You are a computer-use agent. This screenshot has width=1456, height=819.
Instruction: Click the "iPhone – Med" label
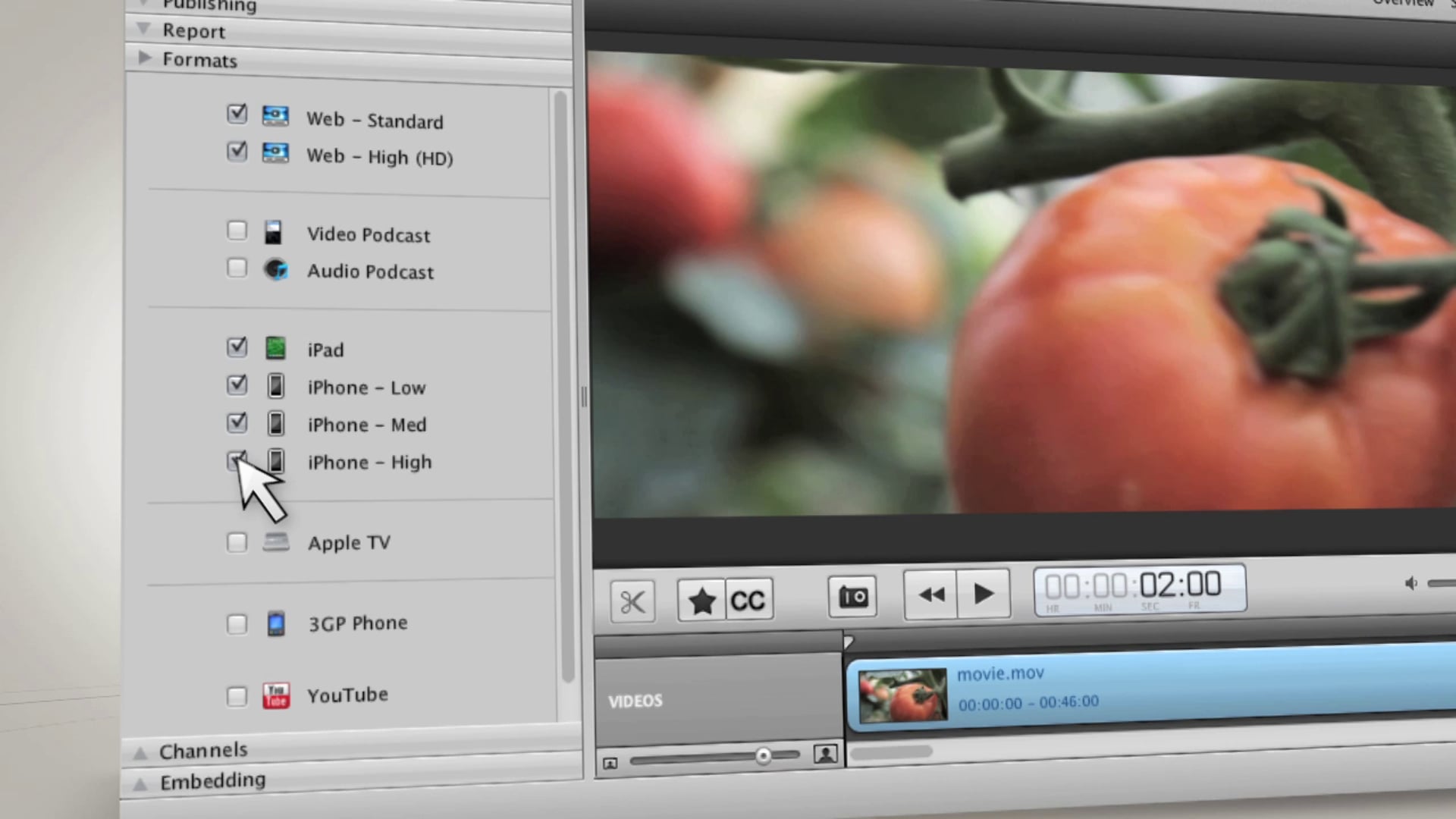point(367,425)
